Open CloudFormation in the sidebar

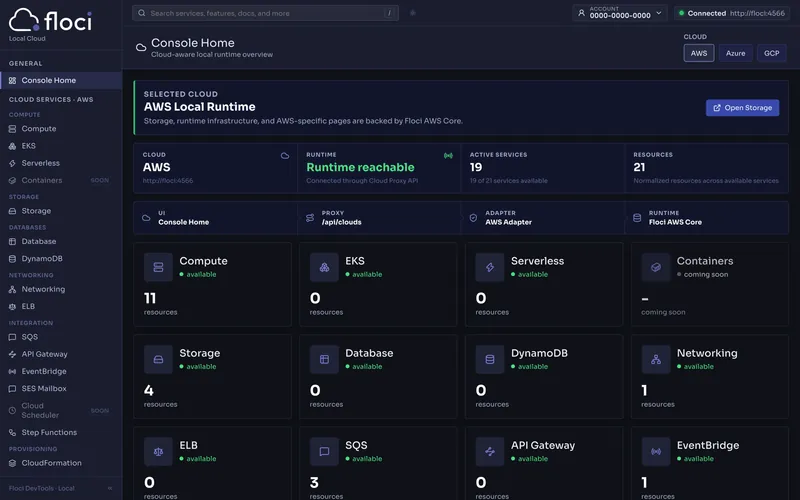[x=61, y=463]
